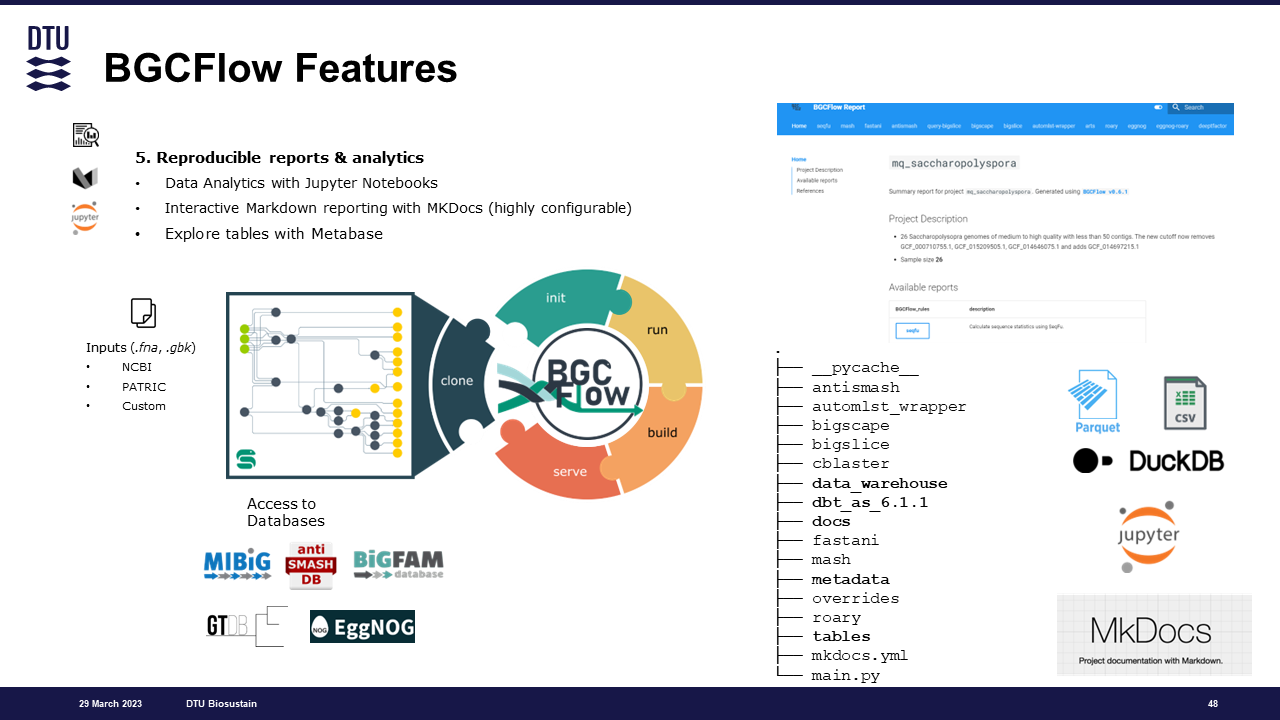The image size is (1280, 720).
Task: Click the 'Explore tables with Metabase' bullet
Action: 274,234
